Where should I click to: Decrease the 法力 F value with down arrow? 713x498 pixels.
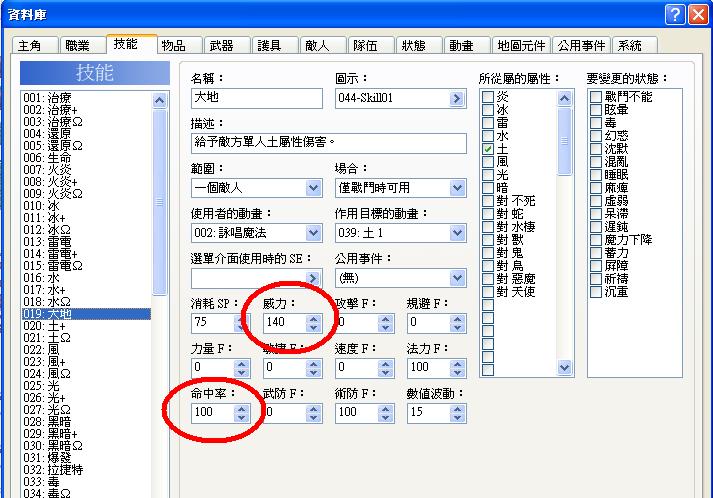pos(457,372)
